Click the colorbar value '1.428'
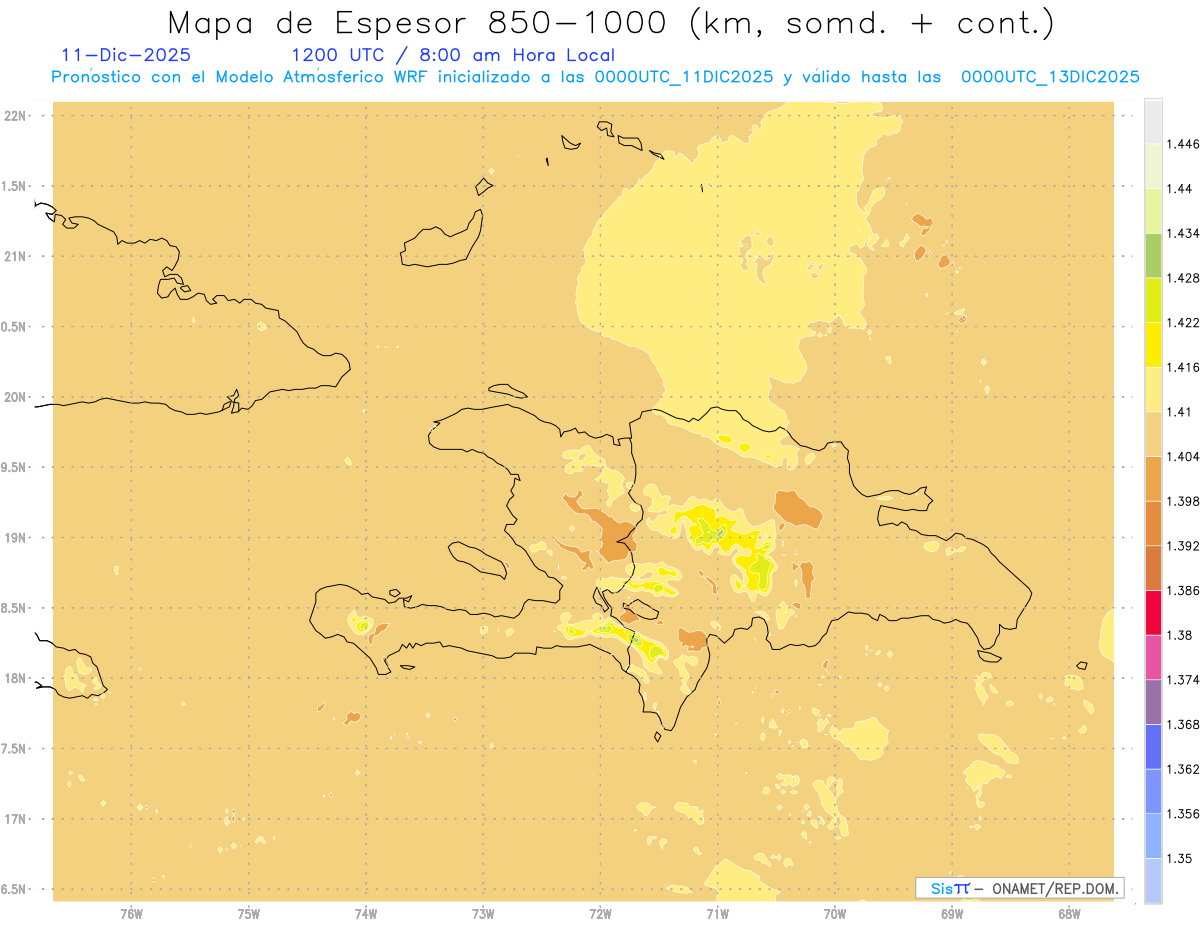Screen dimensions: 1200x927 click(x=1182, y=278)
